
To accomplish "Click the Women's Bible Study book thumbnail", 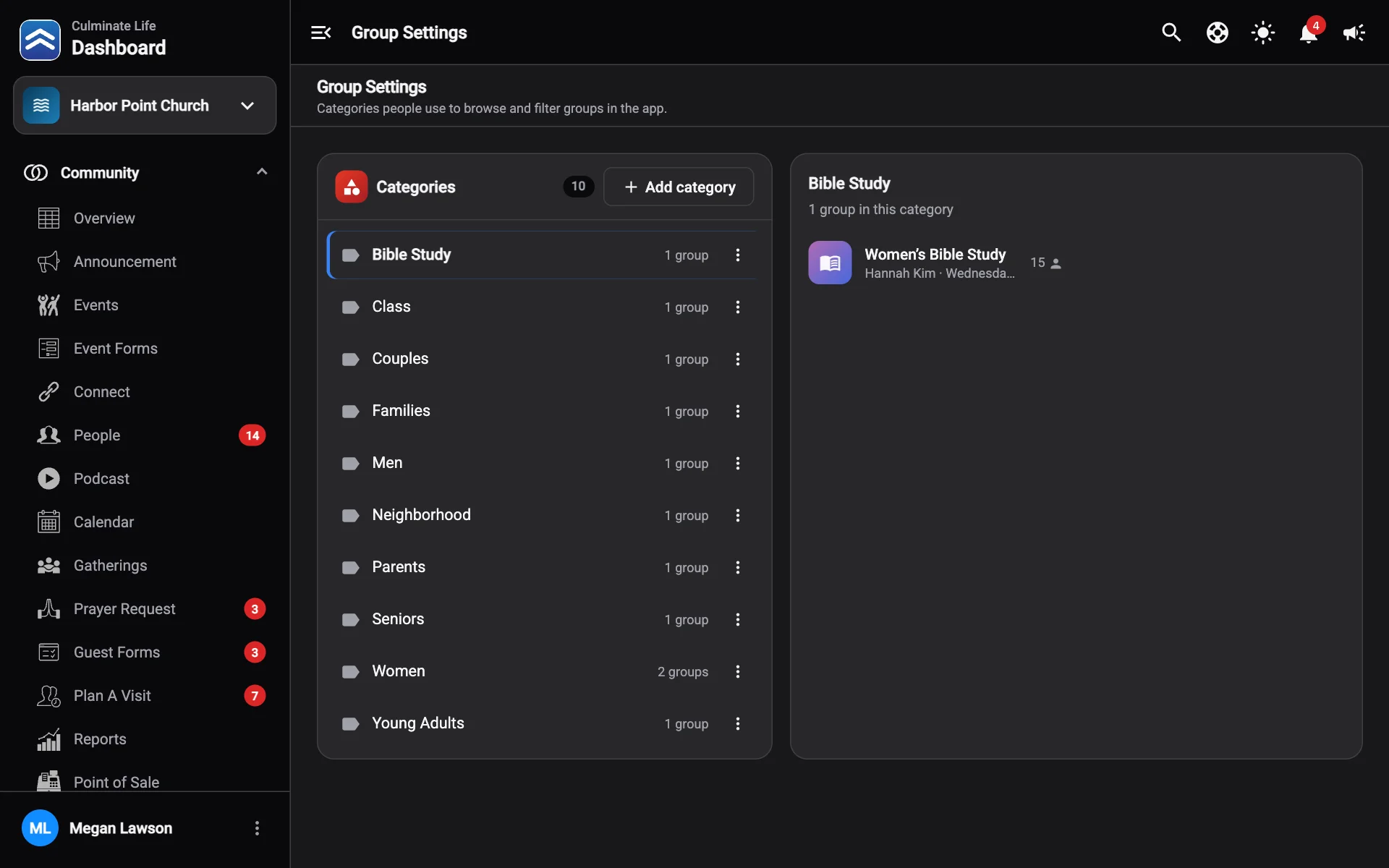I will [830, 263].
